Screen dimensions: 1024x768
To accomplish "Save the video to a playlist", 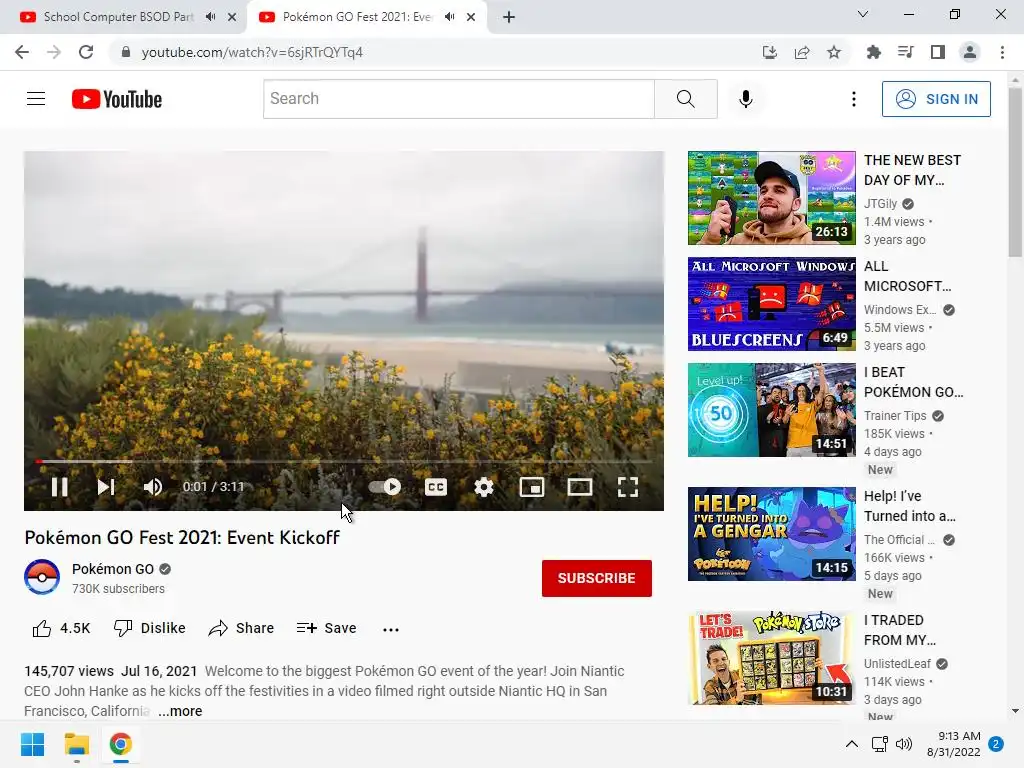I will [x=327, y=628].
